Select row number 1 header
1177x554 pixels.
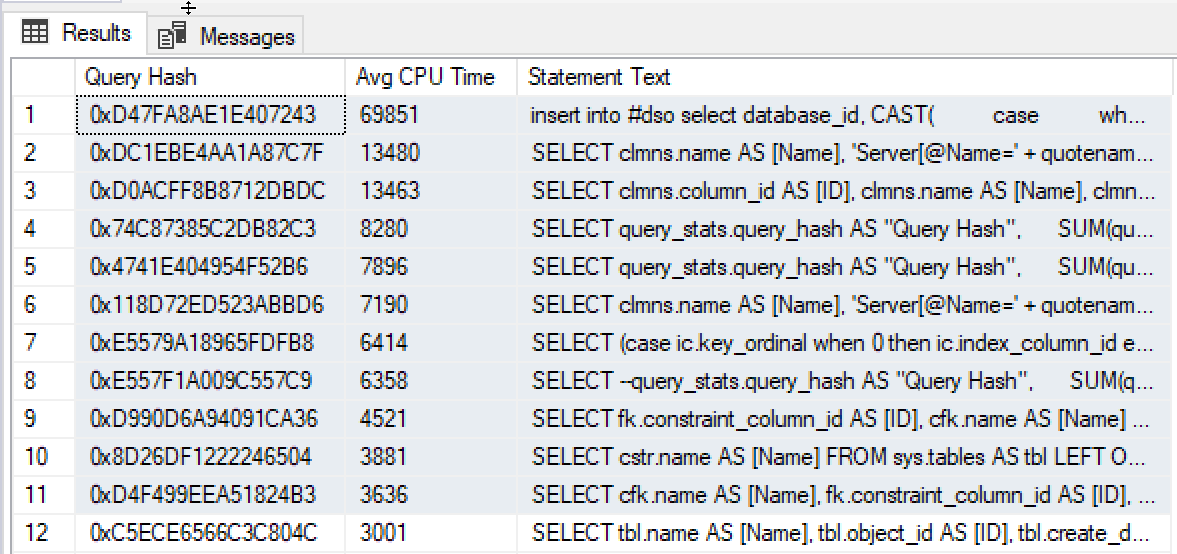coord(43,115)
